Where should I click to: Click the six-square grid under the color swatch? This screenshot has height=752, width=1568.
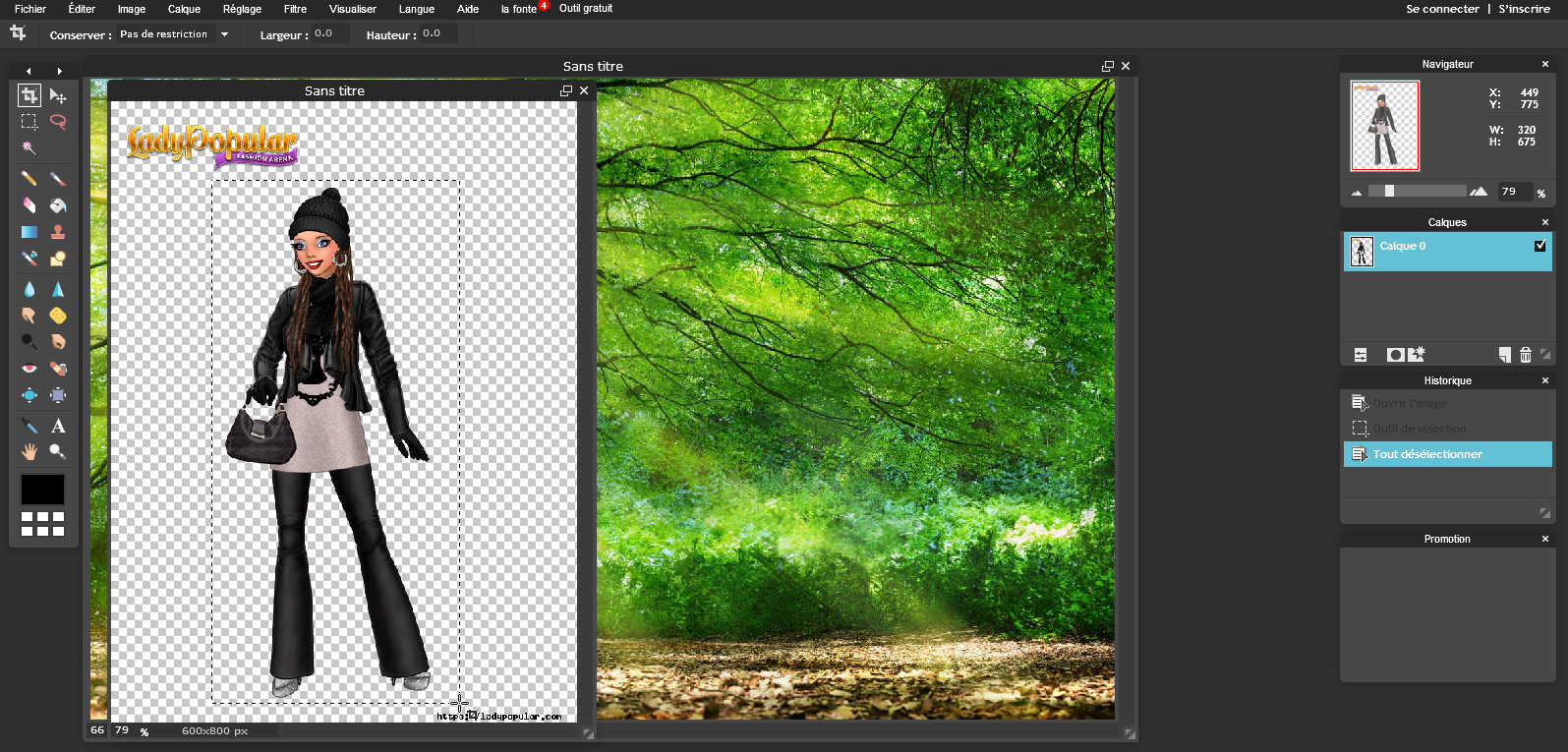pyautogui.click(x=43, y=524)
